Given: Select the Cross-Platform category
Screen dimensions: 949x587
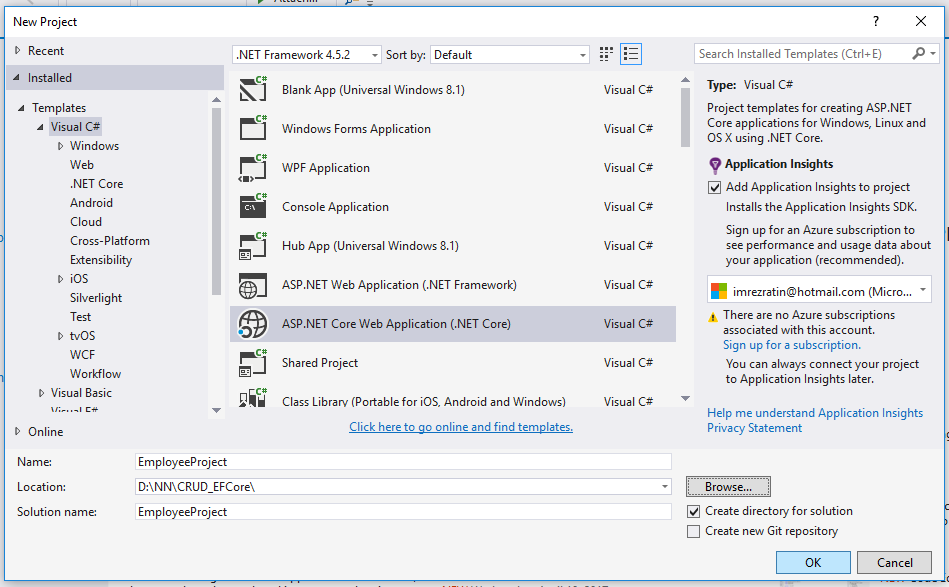Looking at the screenshot, I should 110,241.
